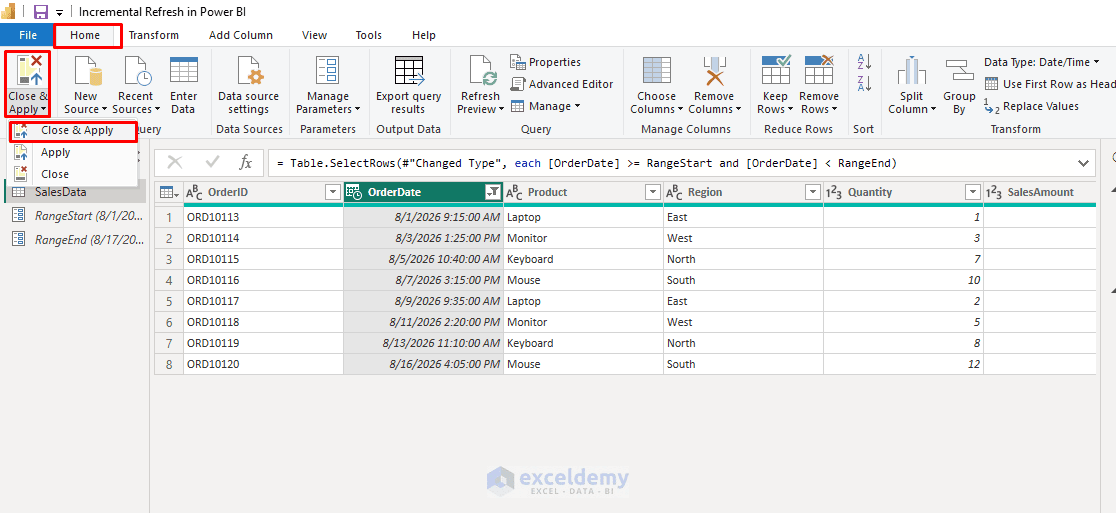Click the 8/9/2026 9:35:00 AM cell
The image size is (1116, 513).
(423, 301)
